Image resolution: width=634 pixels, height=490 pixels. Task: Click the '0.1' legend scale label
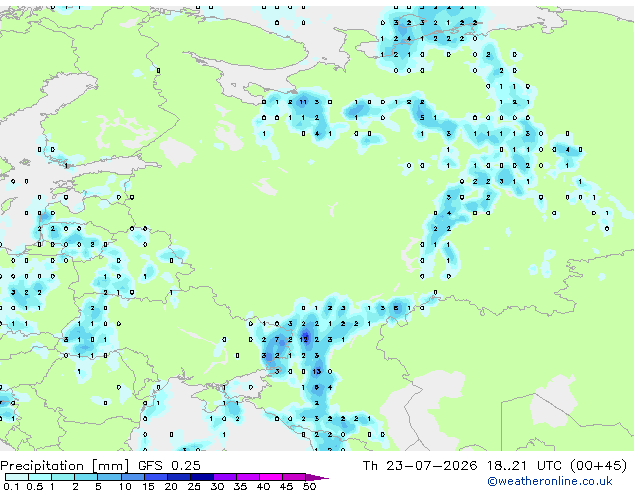tap(11, 486)
